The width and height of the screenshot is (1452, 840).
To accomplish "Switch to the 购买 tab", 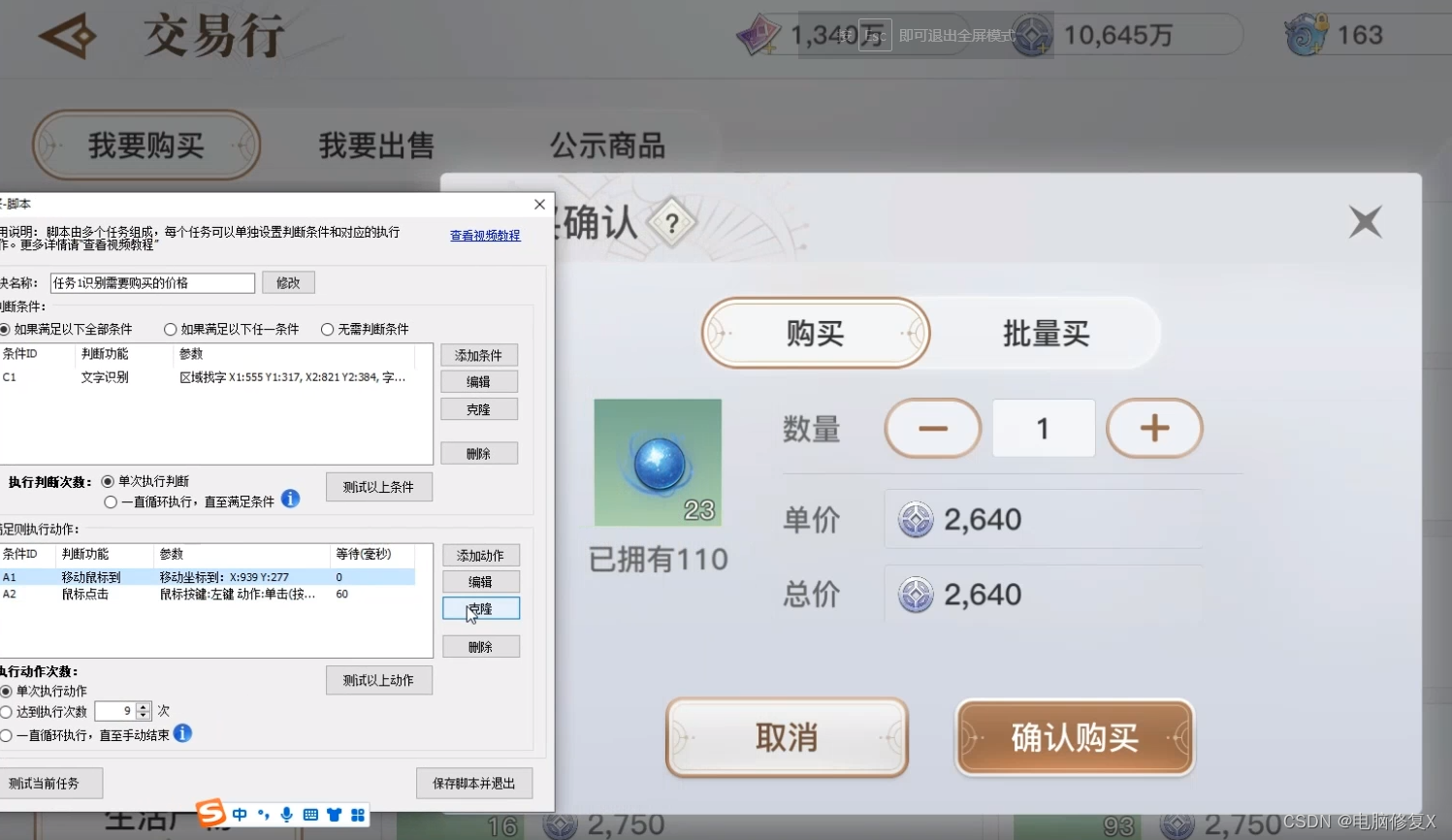I will pos(816,333).
